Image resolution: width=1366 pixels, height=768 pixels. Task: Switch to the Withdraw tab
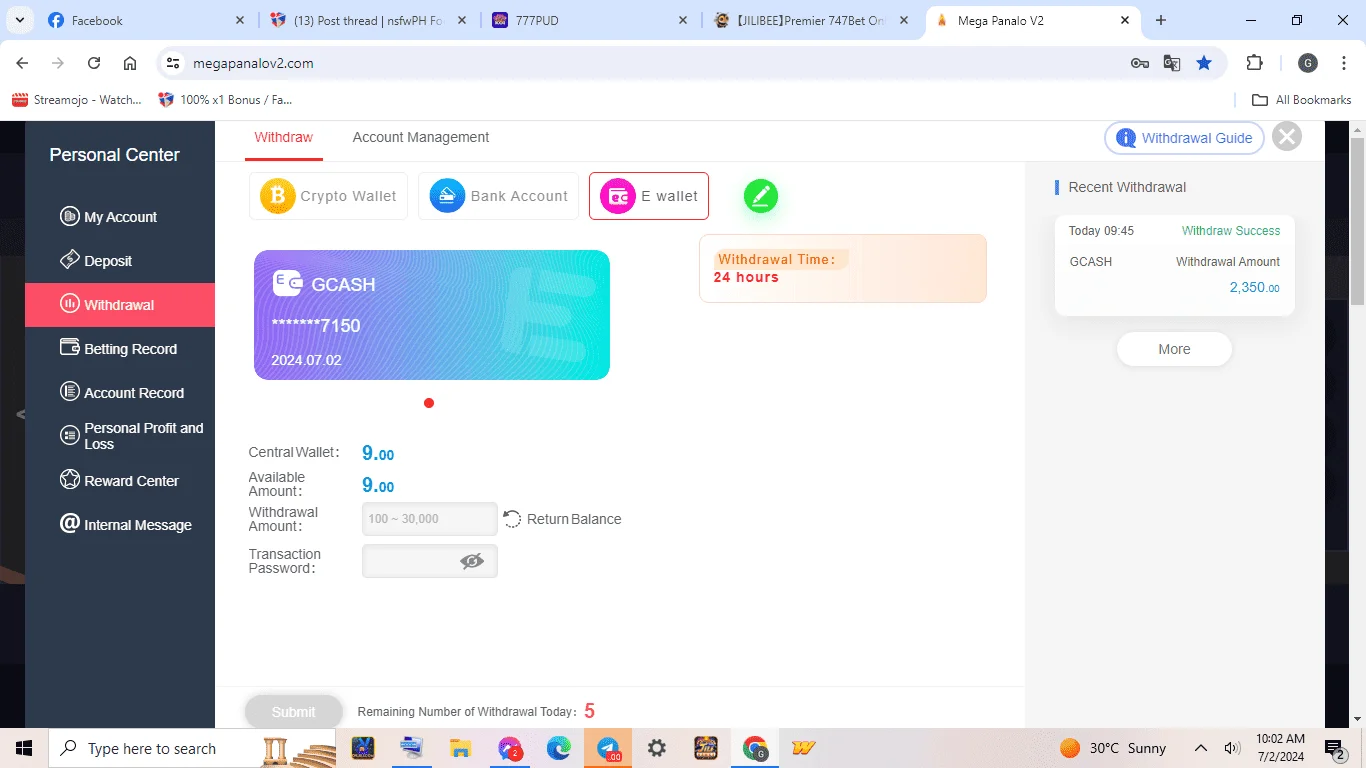coord(284,137)
